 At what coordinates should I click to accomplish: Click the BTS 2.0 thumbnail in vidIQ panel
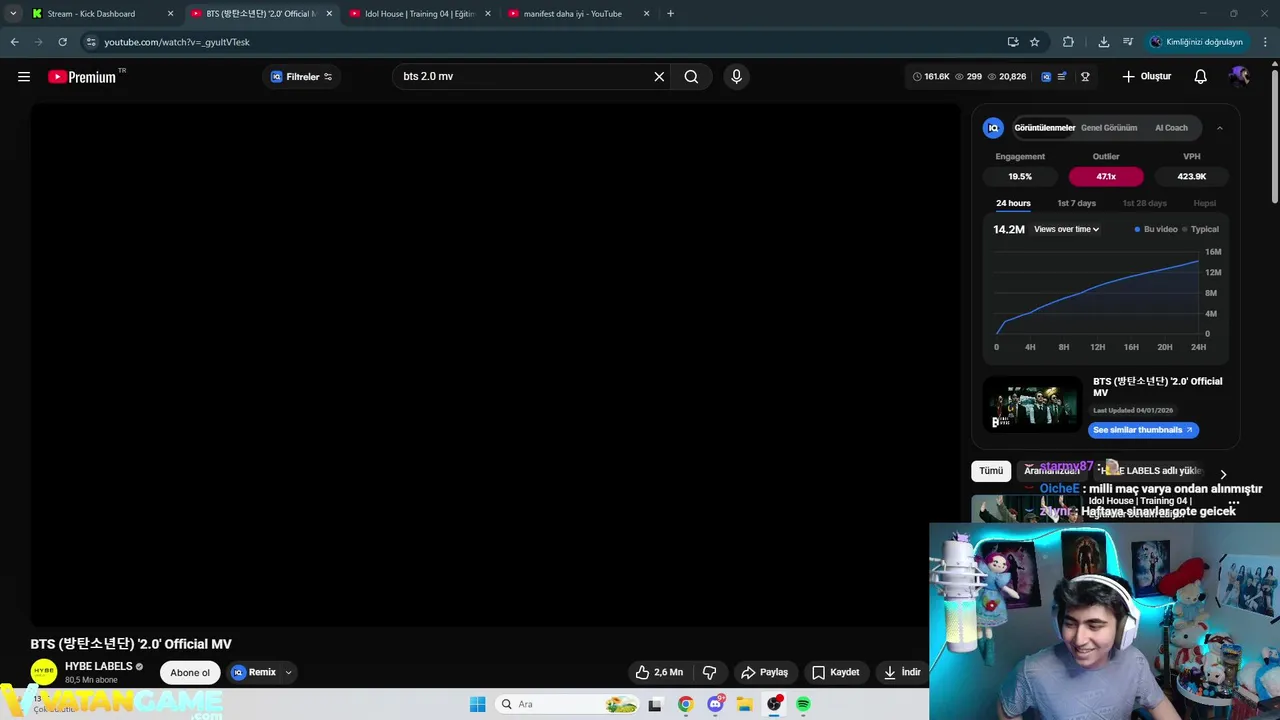pyautogui.click(x=1033, y=403)
